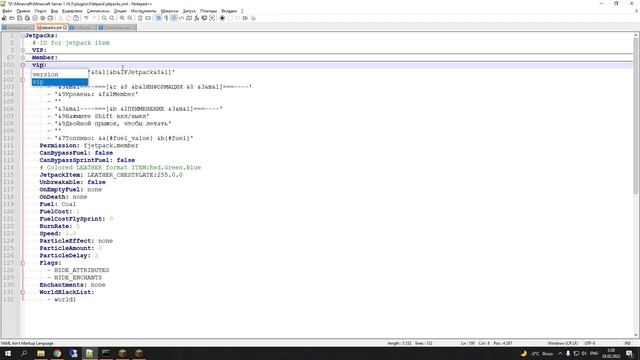640x360 pixels.
Task: Open File Explorer from the taskbar
Action: pyautogui.click(x=41, y=353)
